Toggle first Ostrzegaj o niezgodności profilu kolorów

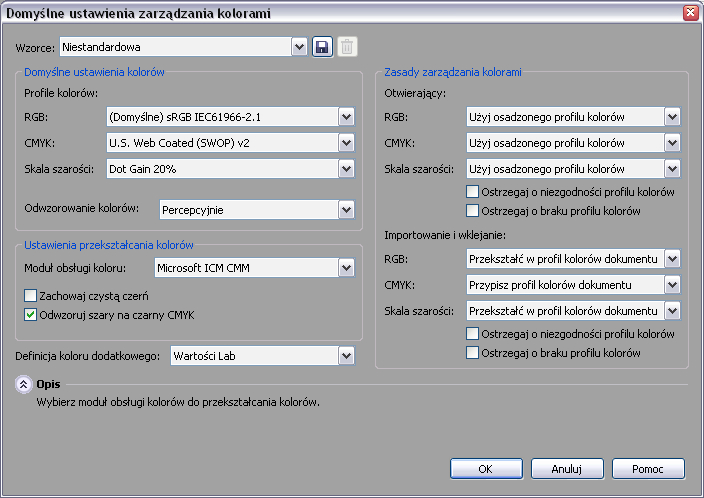coord(473,192)
